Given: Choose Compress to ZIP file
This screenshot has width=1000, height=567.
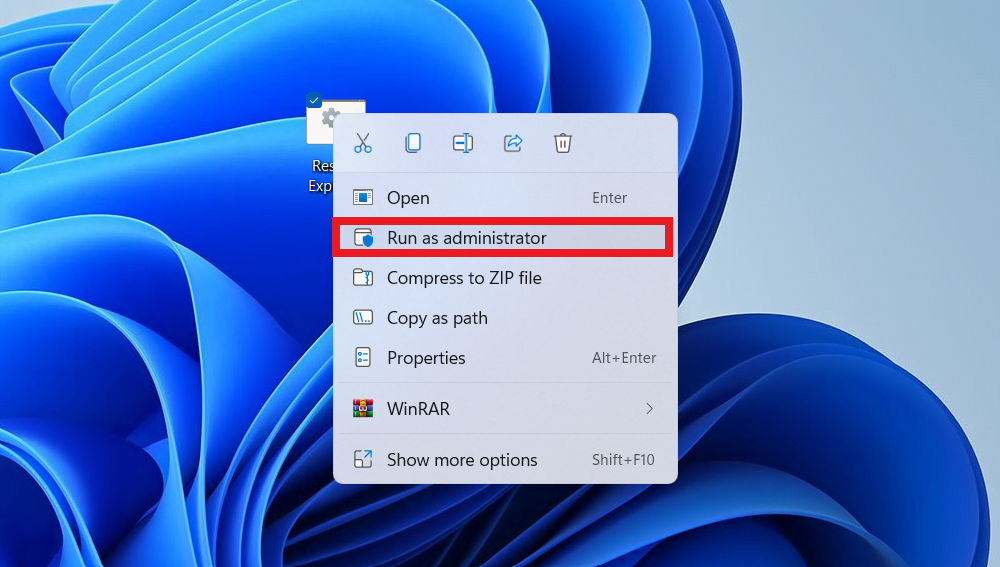Looking at the screenshot, I should (x=503, y=278).
